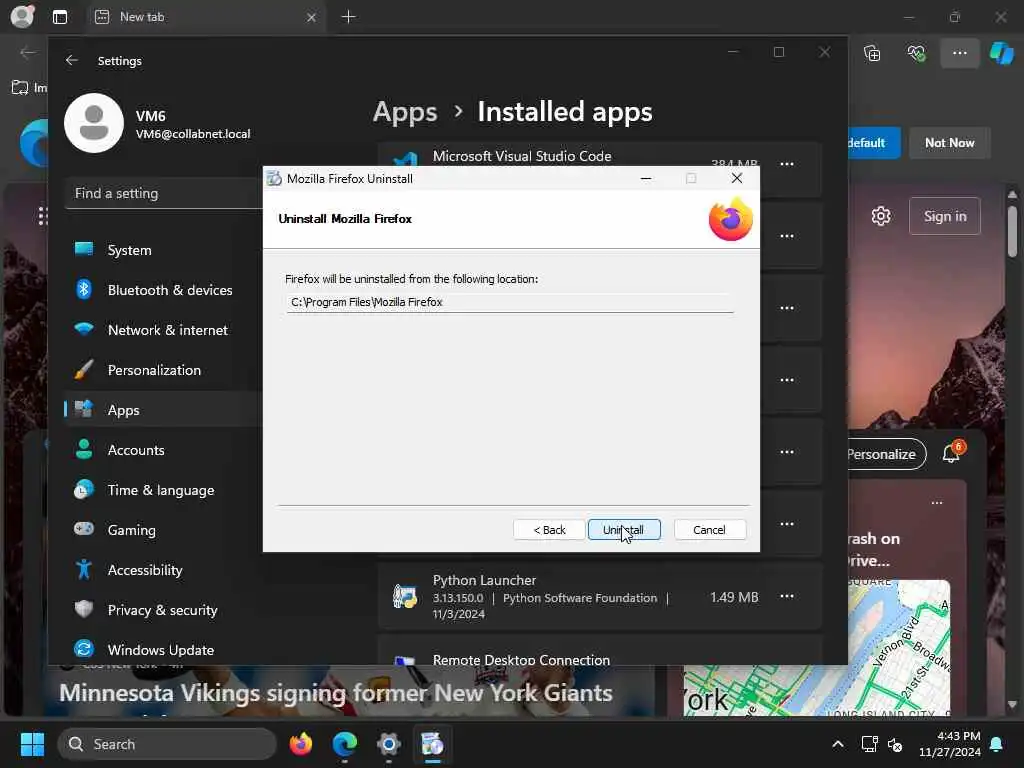Click the uninstaller icon in taskbar

click(432, 744)
